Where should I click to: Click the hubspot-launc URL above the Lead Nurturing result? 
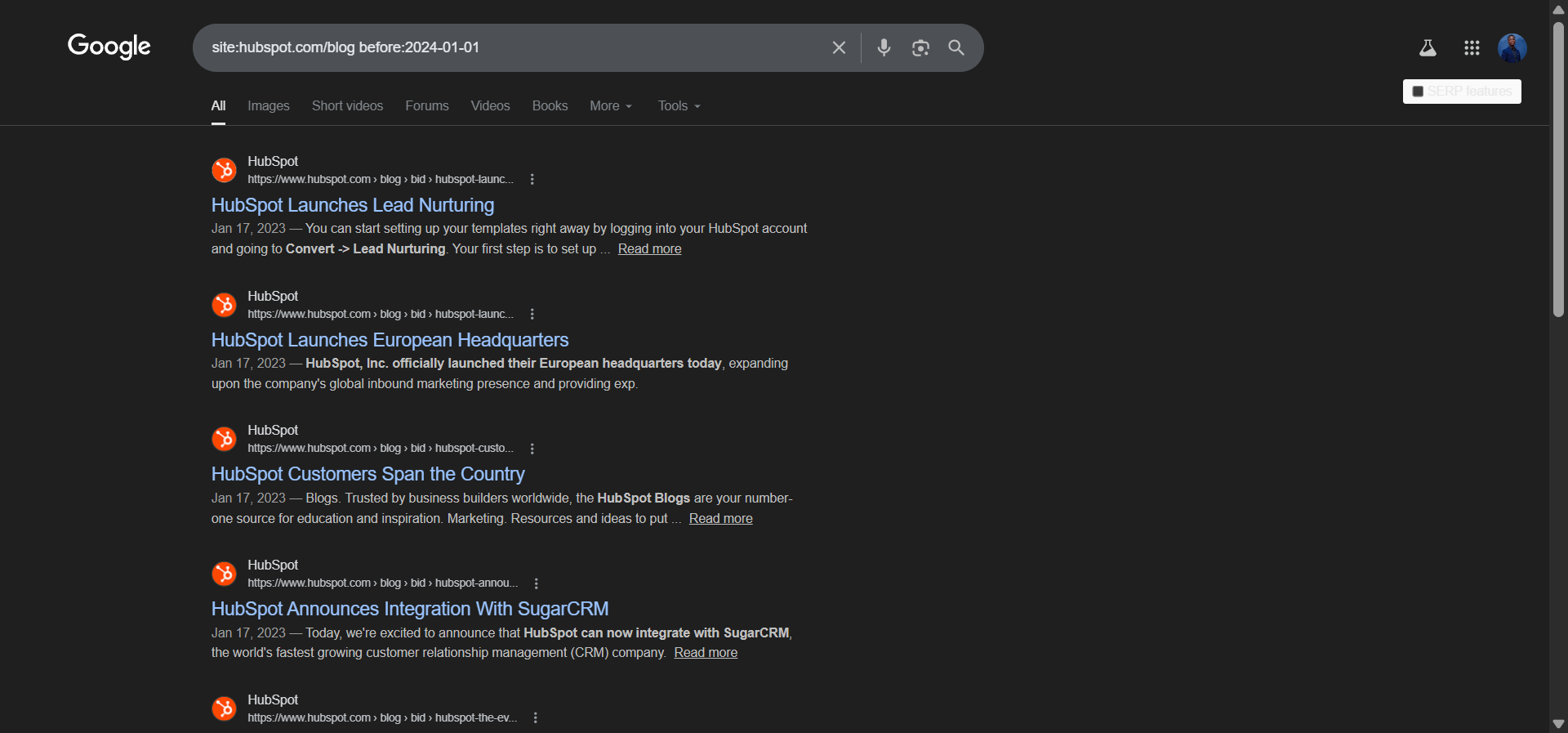[x=381, y=179]
